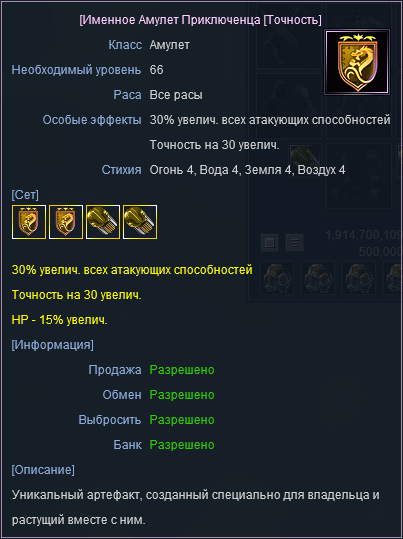Select the first amulet icon in the set row
The width and height of the screenshot is (403, 539).
click(x=29, y=222)
